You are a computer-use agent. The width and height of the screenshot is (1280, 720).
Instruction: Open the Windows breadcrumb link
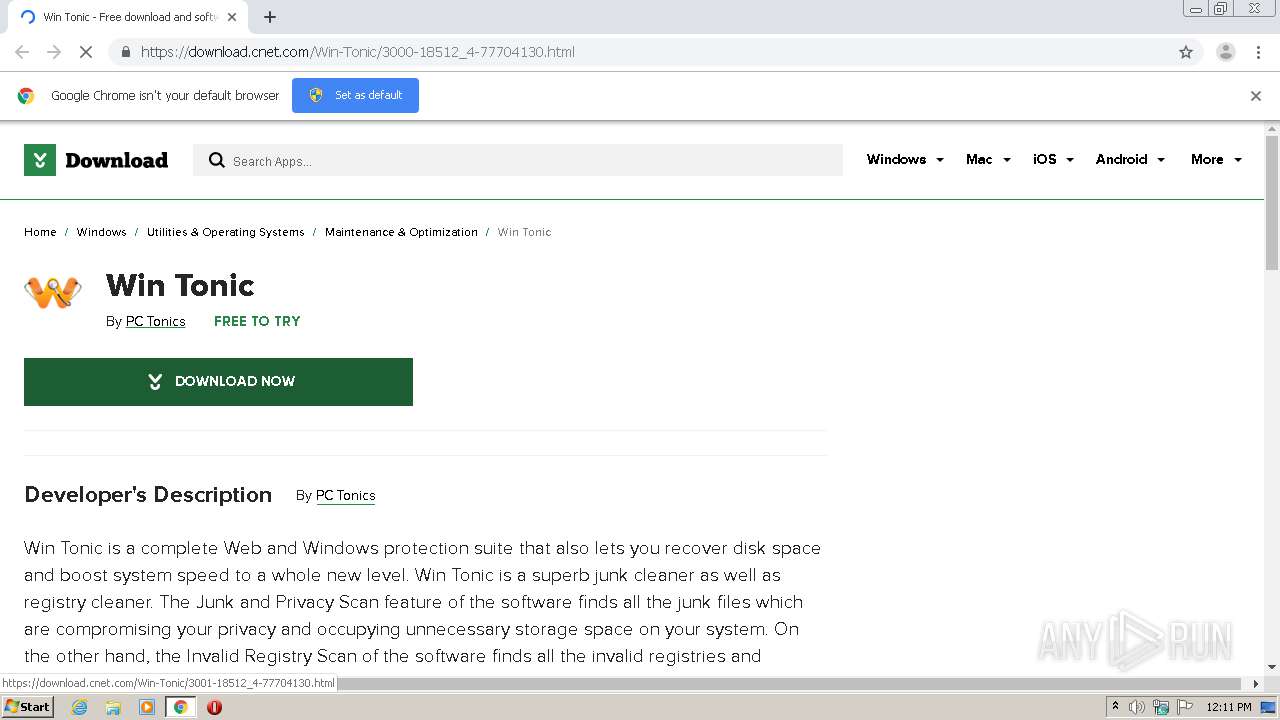pos(101,232)
